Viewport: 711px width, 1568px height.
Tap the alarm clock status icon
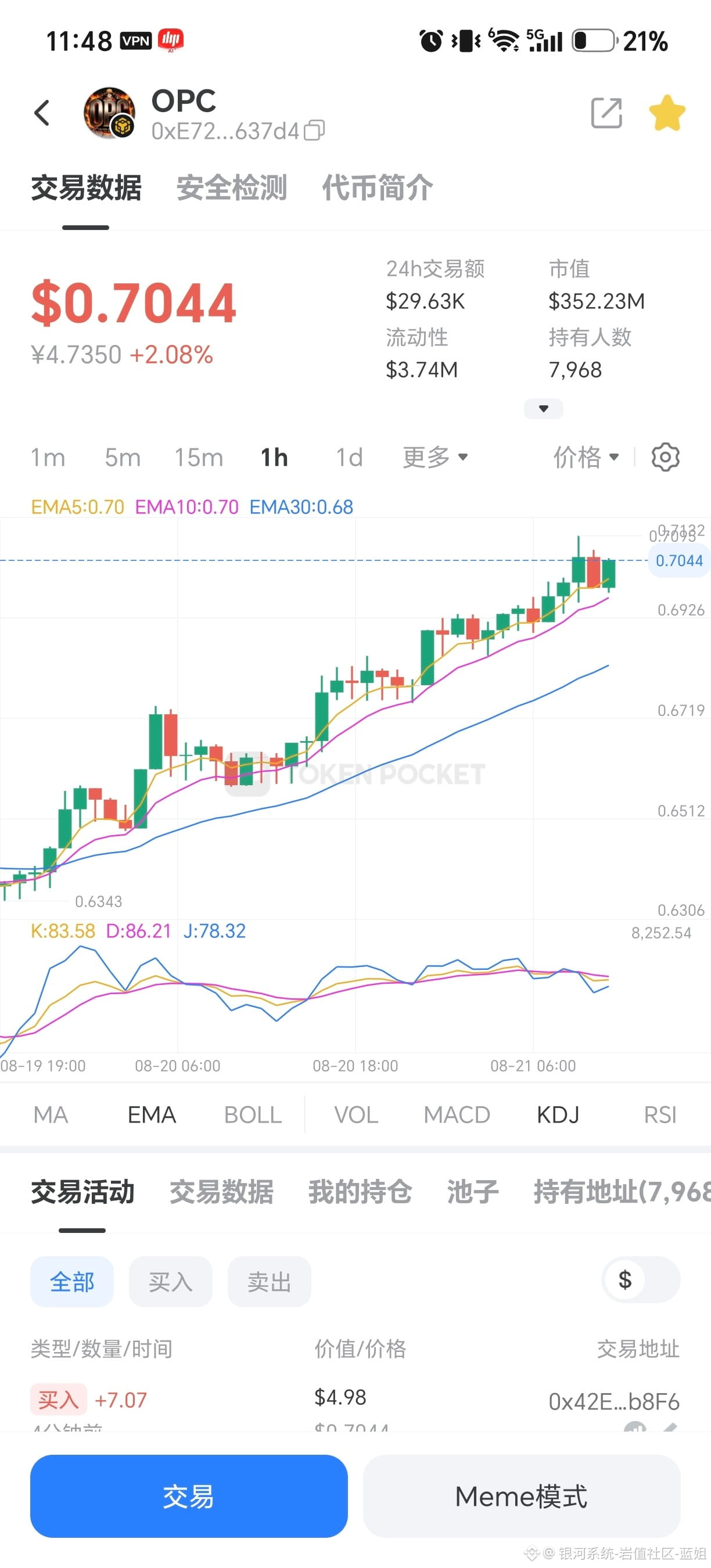click(x=432, y=41)
